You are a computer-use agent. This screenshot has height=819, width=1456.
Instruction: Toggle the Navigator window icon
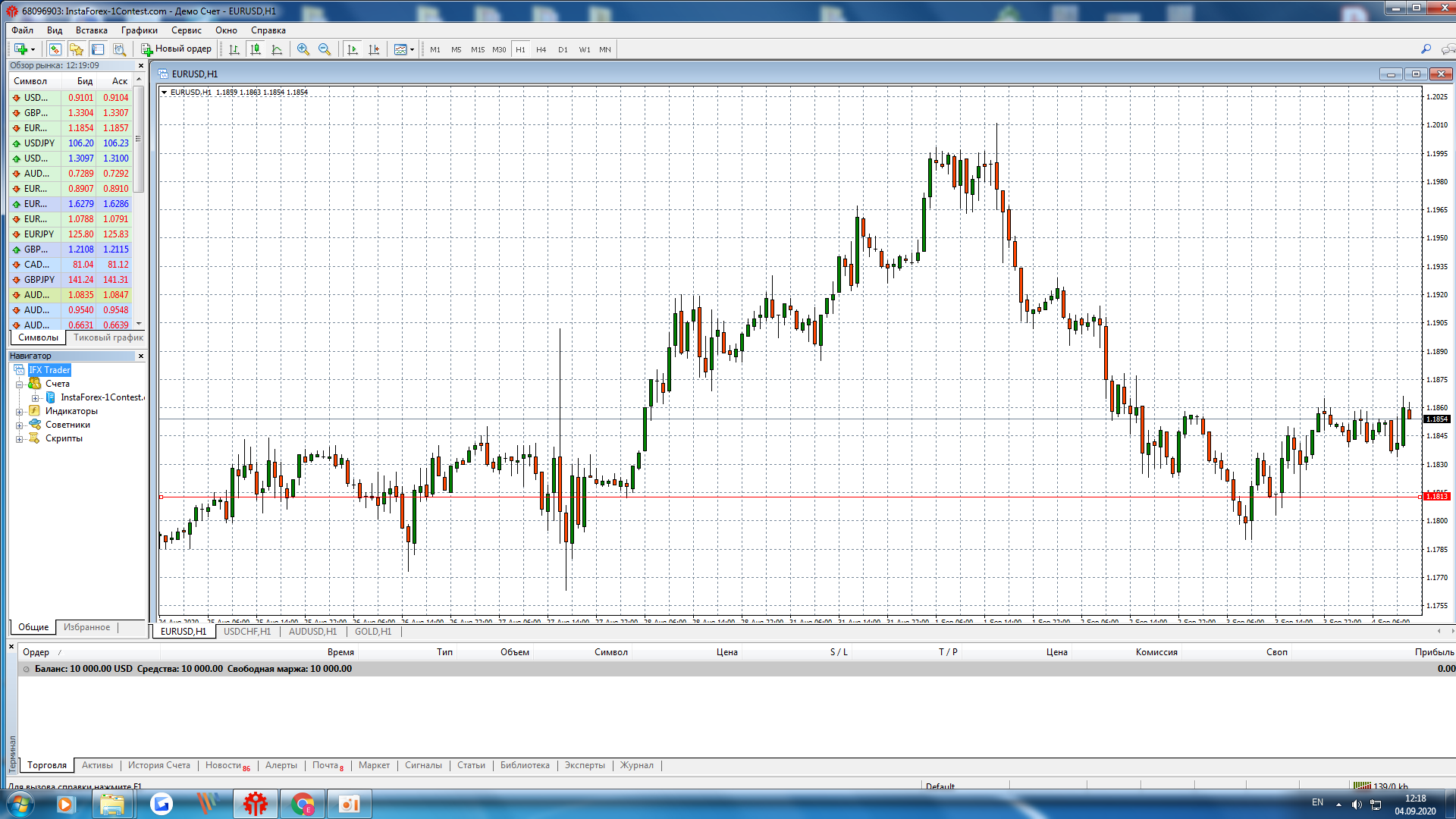coord(77,49)
